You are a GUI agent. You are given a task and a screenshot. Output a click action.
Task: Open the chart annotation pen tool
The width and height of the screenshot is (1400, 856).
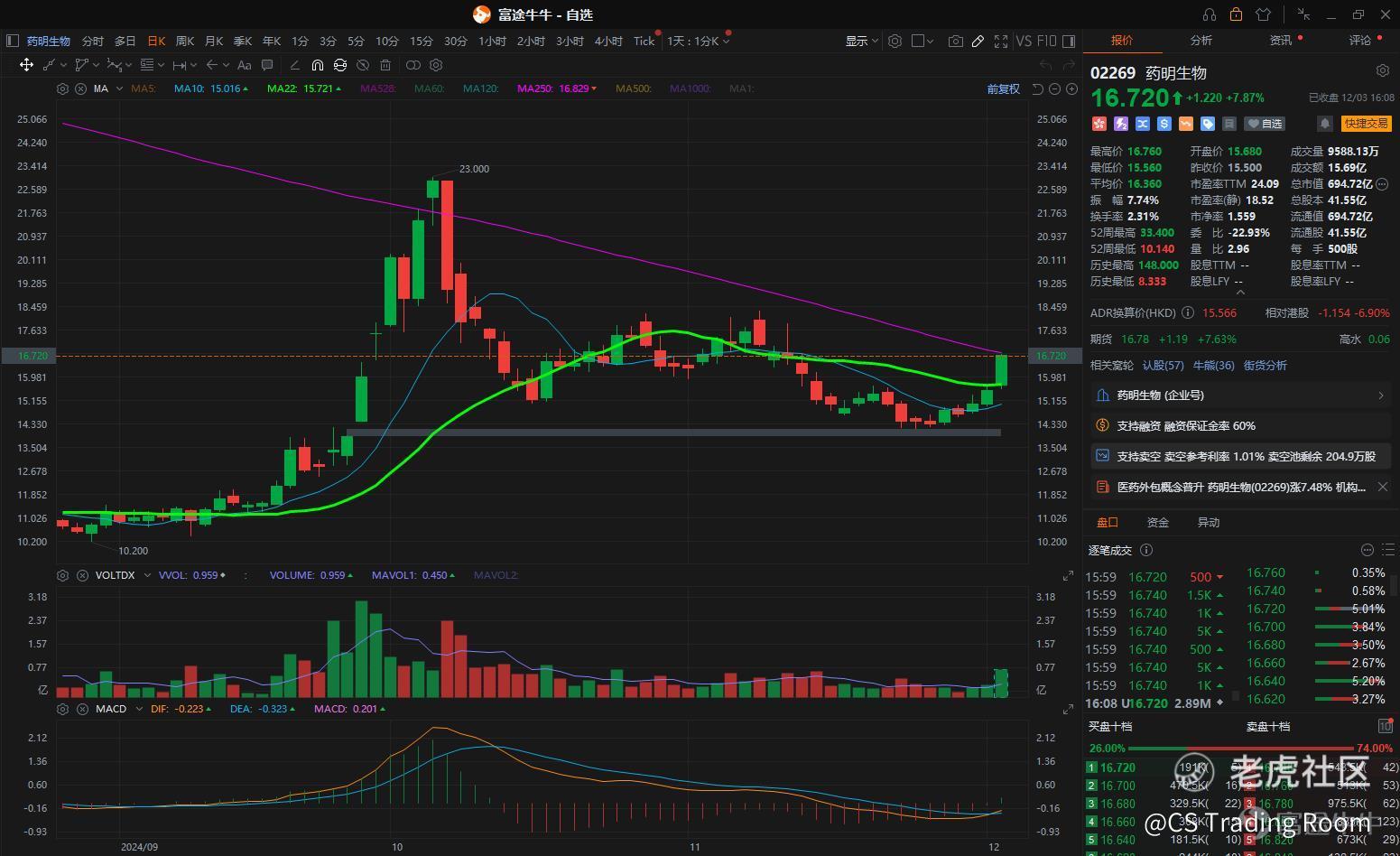coord(978,41)
